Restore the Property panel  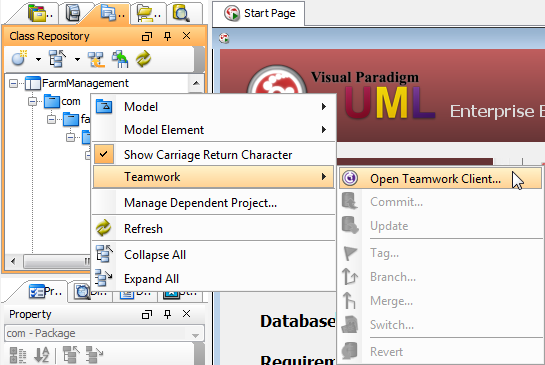click(147, 315)
